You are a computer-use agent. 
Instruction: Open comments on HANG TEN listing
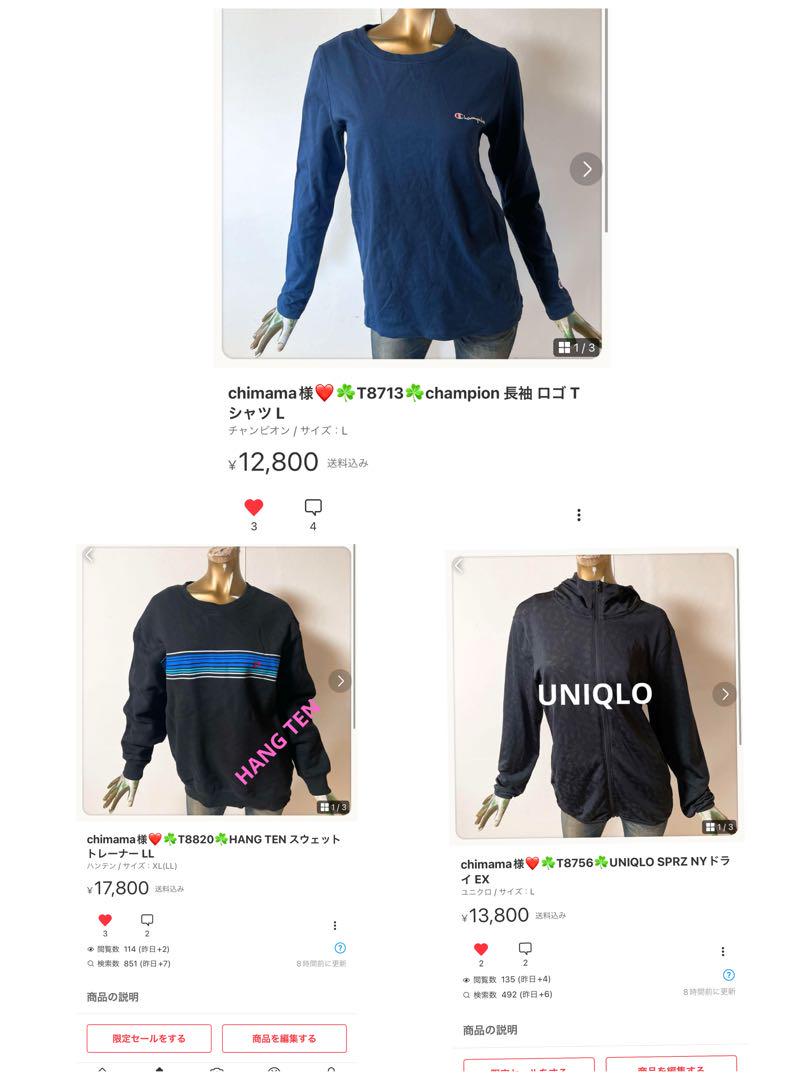[x=147, y=920]
